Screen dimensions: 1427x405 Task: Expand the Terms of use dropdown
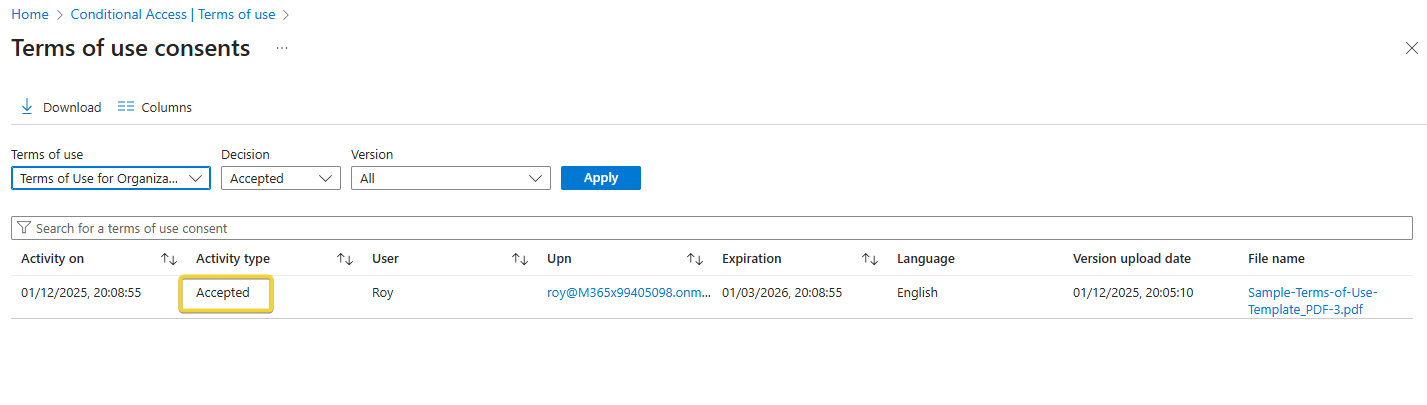point(110,178)
